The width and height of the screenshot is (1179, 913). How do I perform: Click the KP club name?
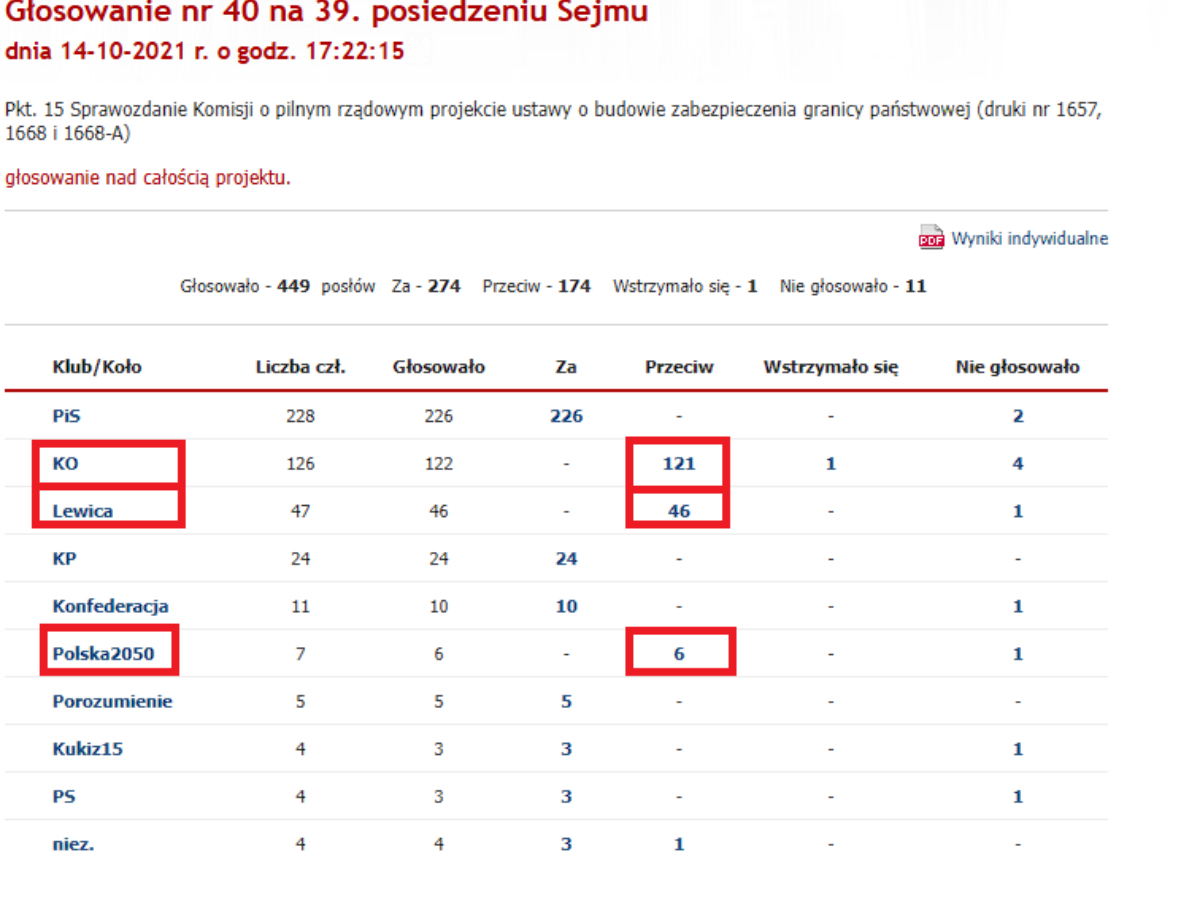click(x=64, y=559)
